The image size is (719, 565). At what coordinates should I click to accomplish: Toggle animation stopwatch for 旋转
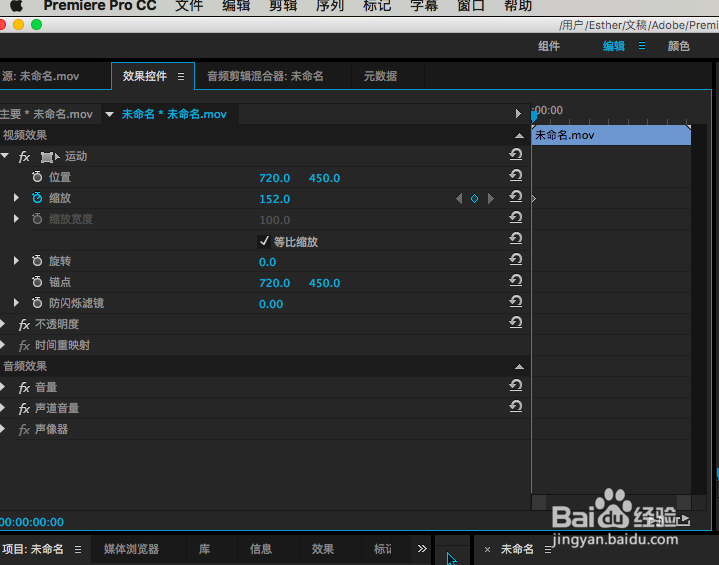[37, 260]
